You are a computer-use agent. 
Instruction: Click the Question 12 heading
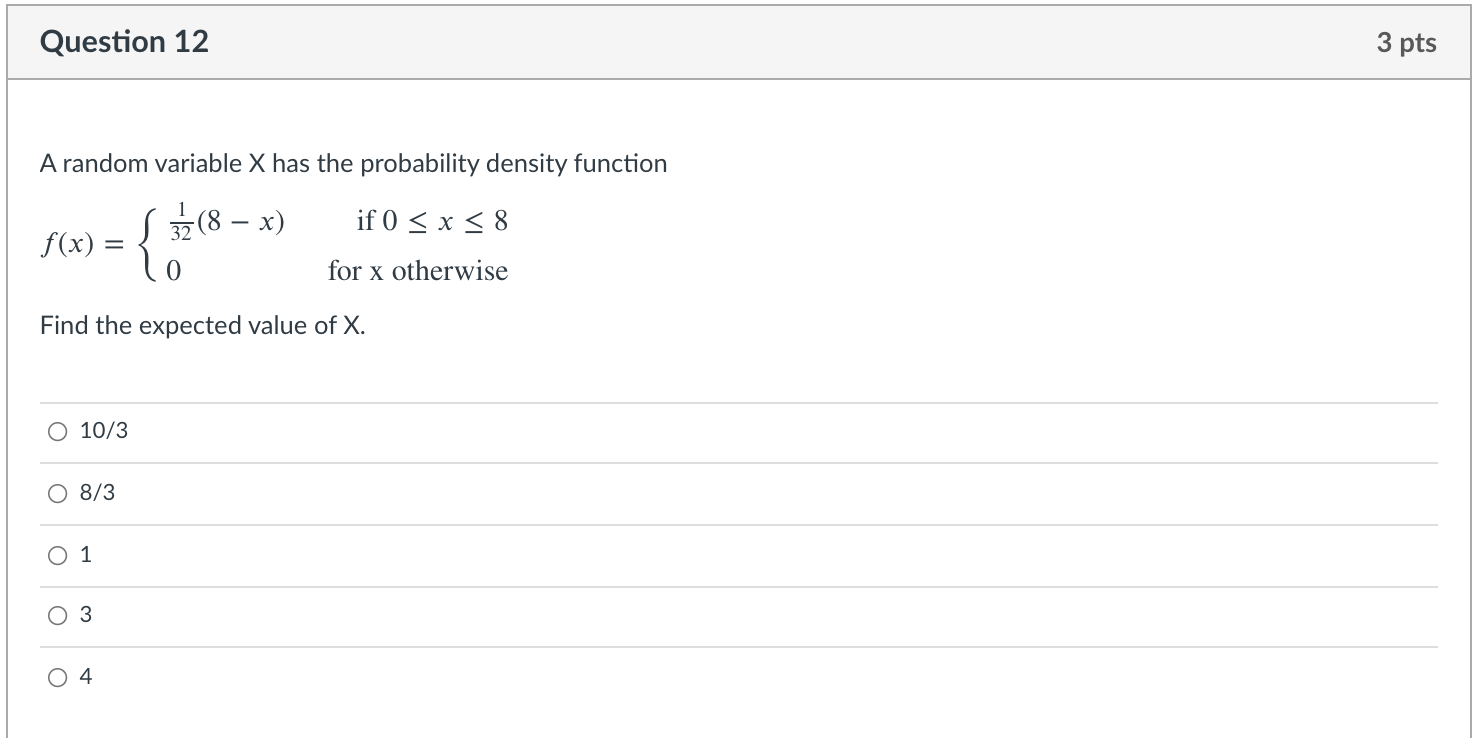pos(125,42)
